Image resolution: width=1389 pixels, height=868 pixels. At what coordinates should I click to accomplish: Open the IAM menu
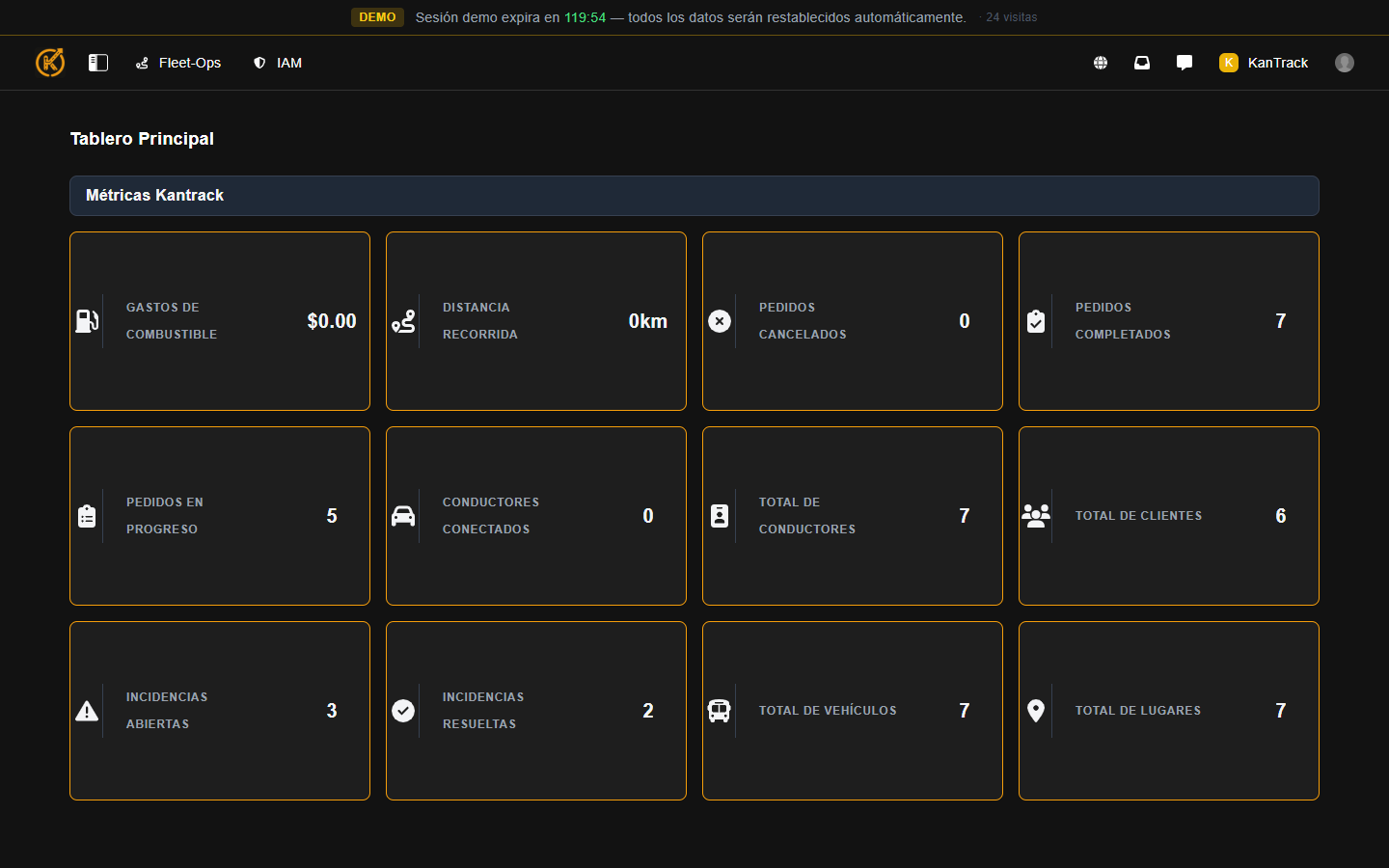[278, 63]
